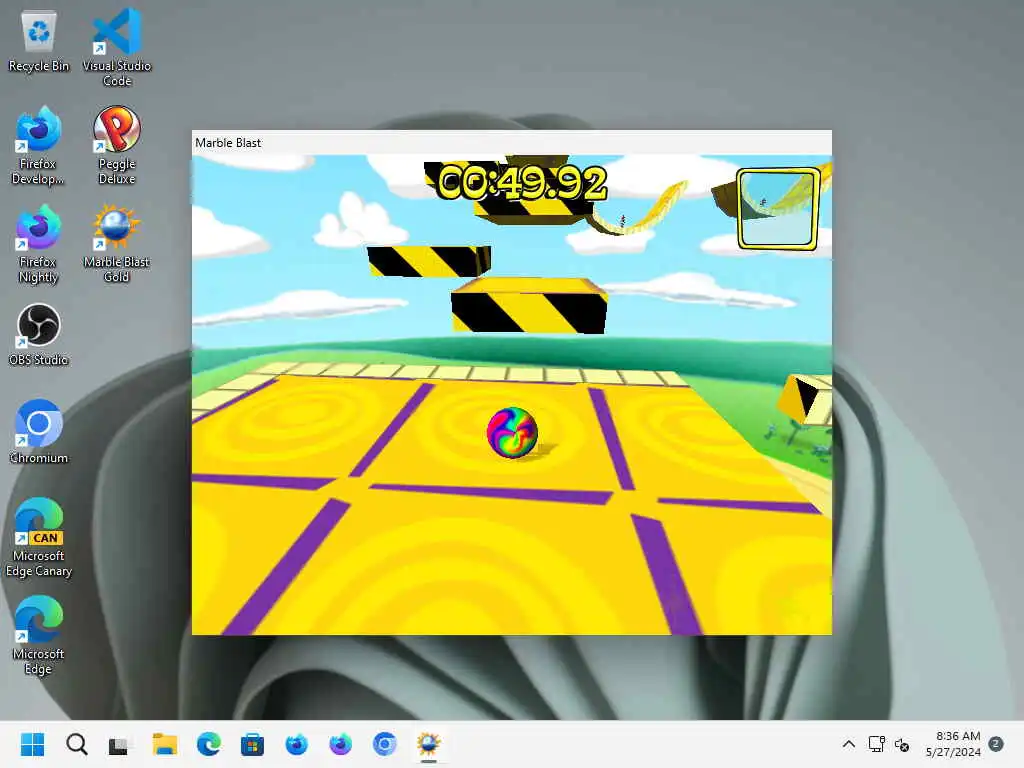Select the Chromium desktop icon
The width and height of the screenshot is (1024, 768).
pos(39,432)
